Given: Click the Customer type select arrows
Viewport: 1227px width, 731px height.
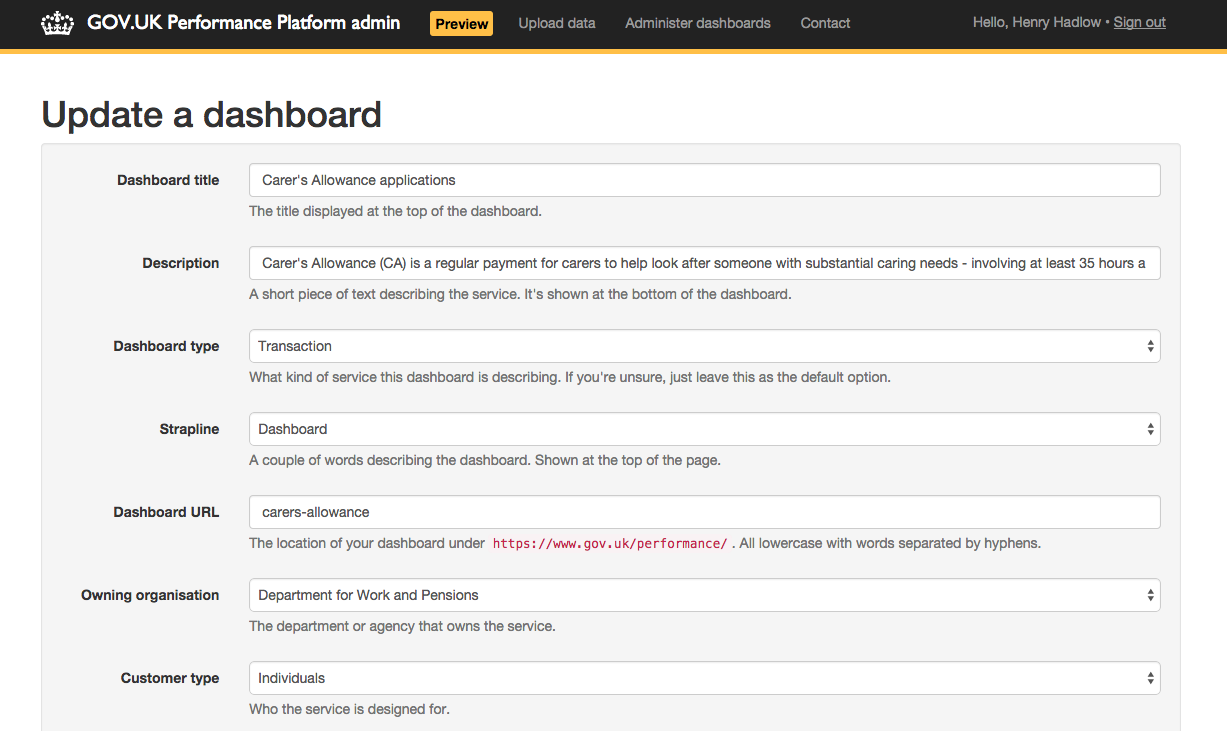Looking at the screenshot, I should (x=1151, y=677).
